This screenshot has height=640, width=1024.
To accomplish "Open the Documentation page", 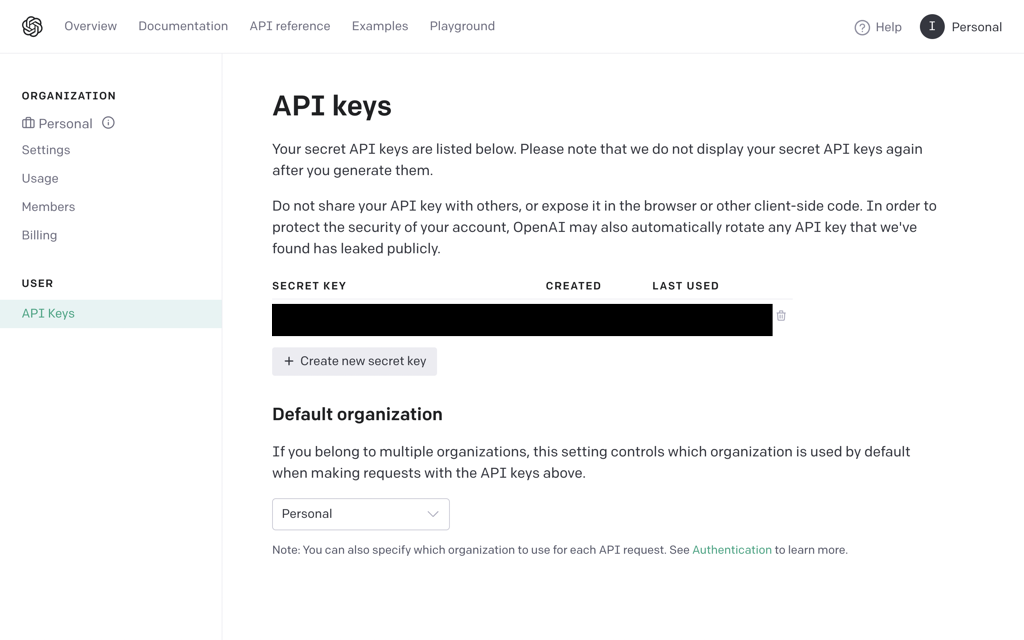I will [x=183, y=26].
